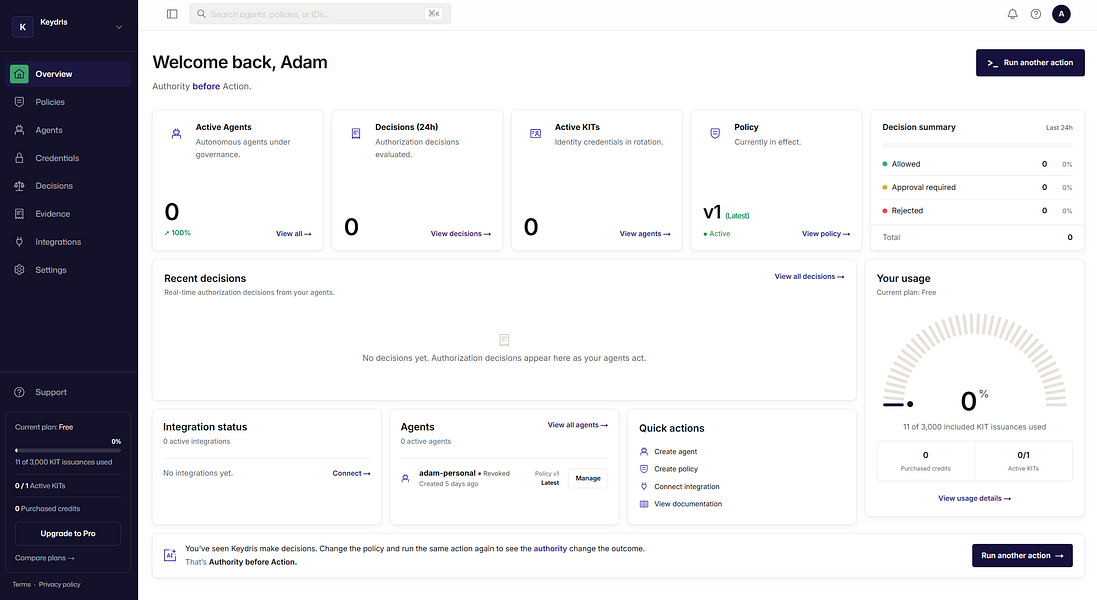Click the top Run another action button
1097x600 pixels.
pyautogui.click(x=1030, y=63)
